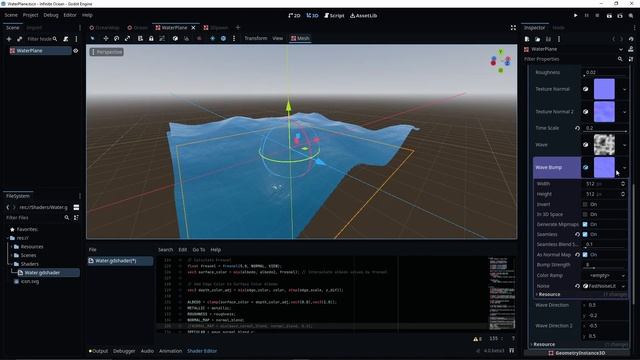The image size is (640, 360).
Task: Open the Mesh menu button
Action: point(300,38)
